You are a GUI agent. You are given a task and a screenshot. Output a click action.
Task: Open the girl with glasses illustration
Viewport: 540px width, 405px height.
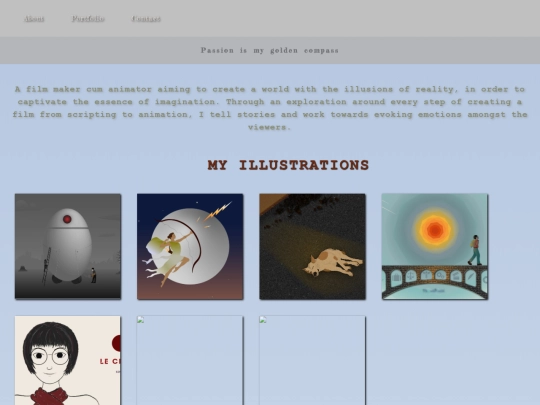pyautogui.click(x=68, y=360)
